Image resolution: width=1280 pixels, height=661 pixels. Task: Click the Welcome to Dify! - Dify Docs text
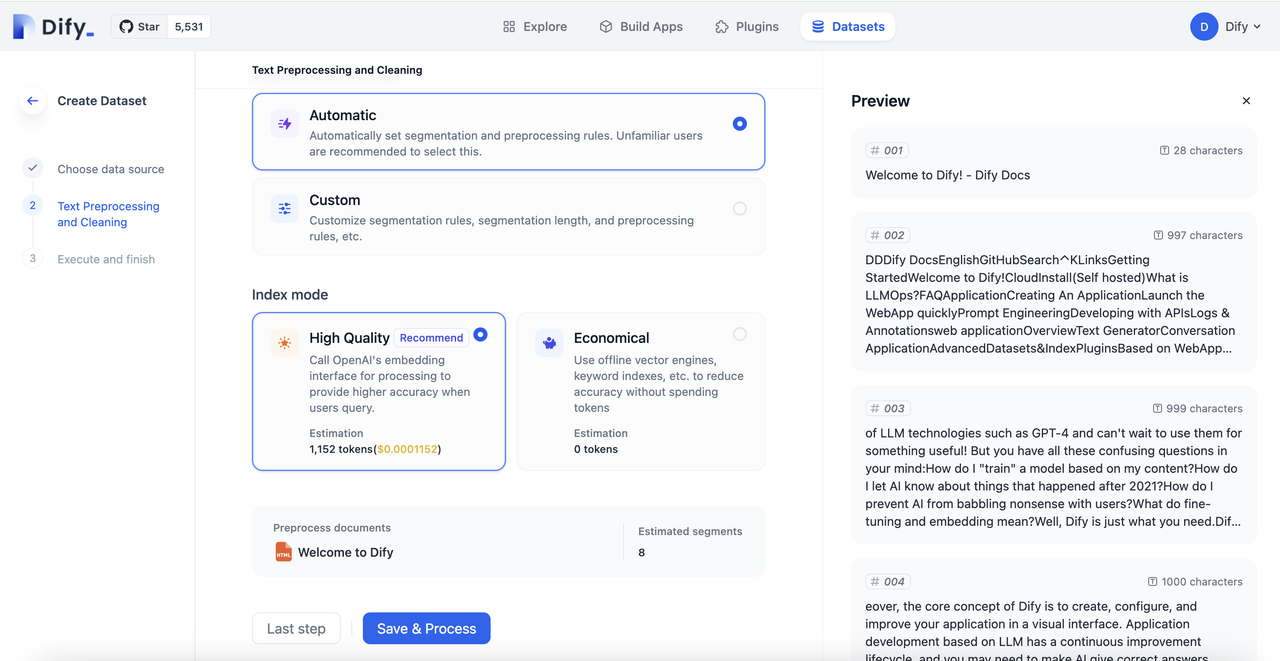click(947, 175)
